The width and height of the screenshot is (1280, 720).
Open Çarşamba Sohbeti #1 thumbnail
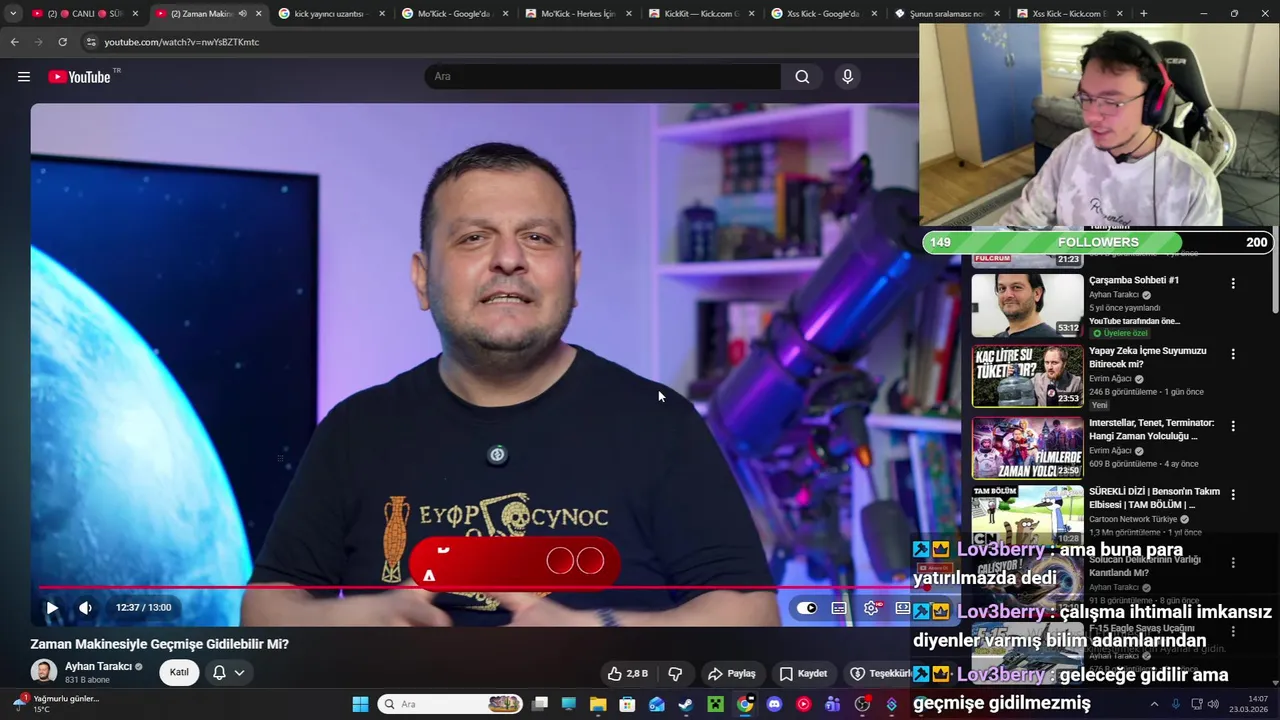click(1027, 306)
